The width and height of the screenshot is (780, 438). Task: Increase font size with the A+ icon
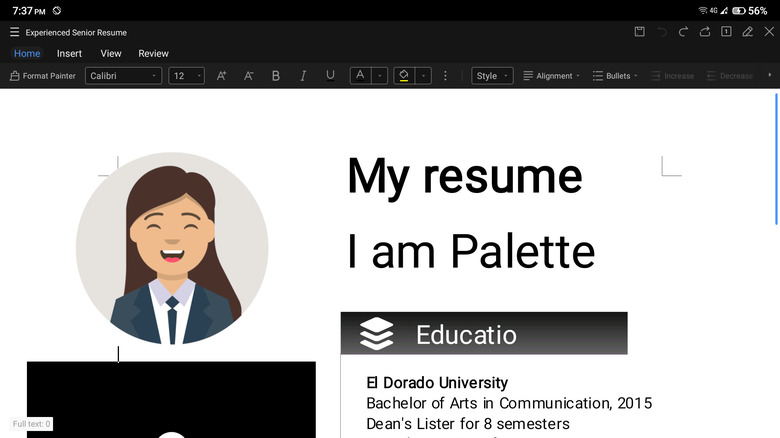(x=222, y=76)
